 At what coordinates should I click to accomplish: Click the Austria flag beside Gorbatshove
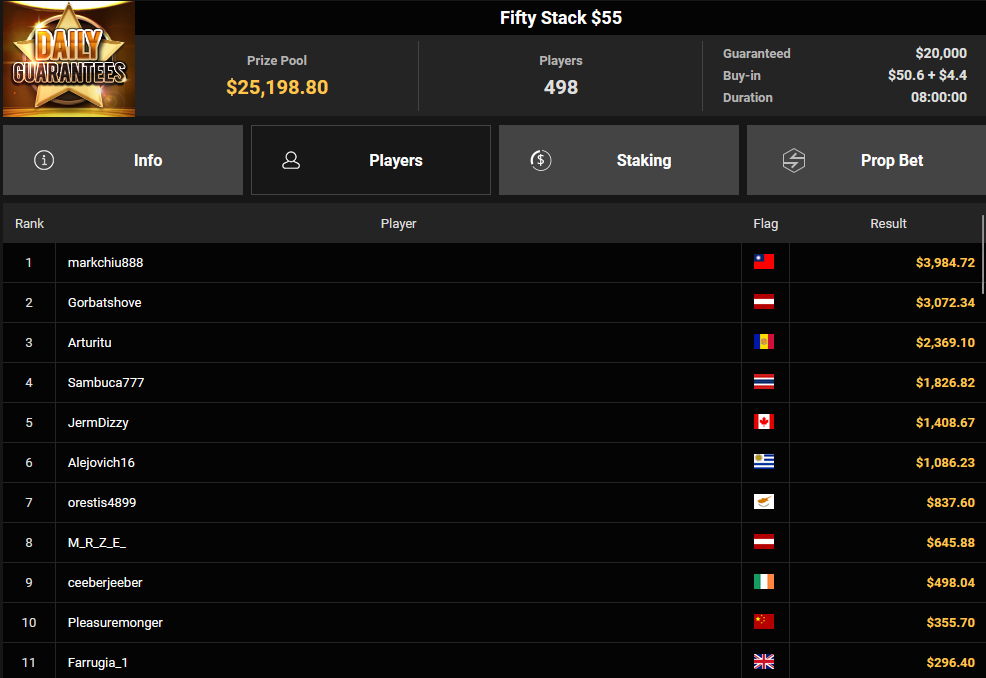tap(764, 302)
